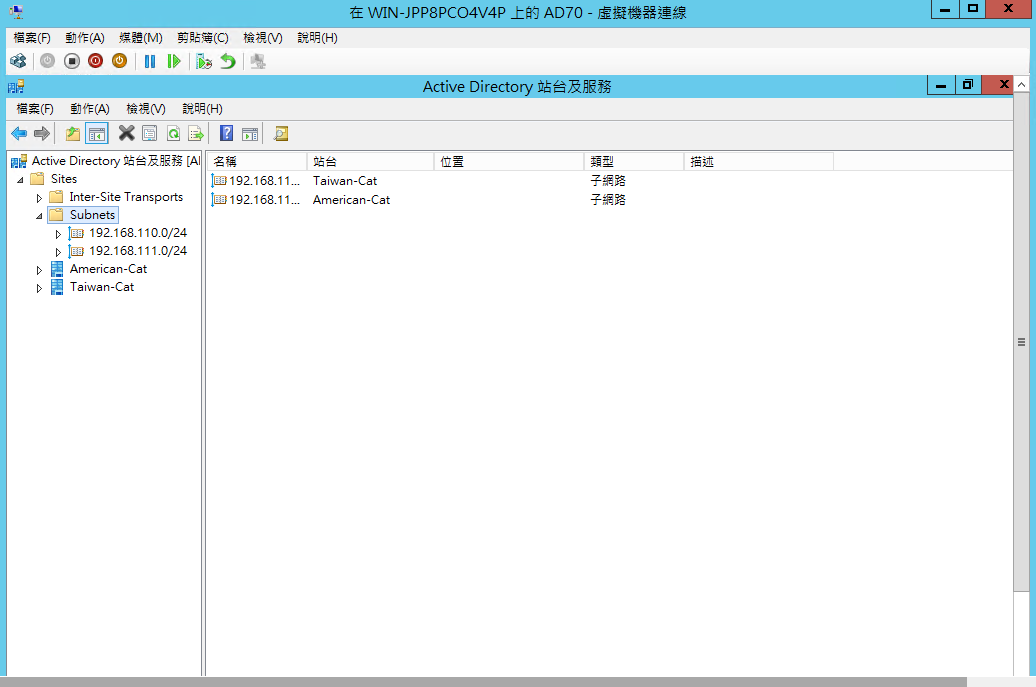Select 192.168.111.0/24 in the tree
Image resolution: width=1036 pixels, height=687 pixels.
(x=137, y=251)
